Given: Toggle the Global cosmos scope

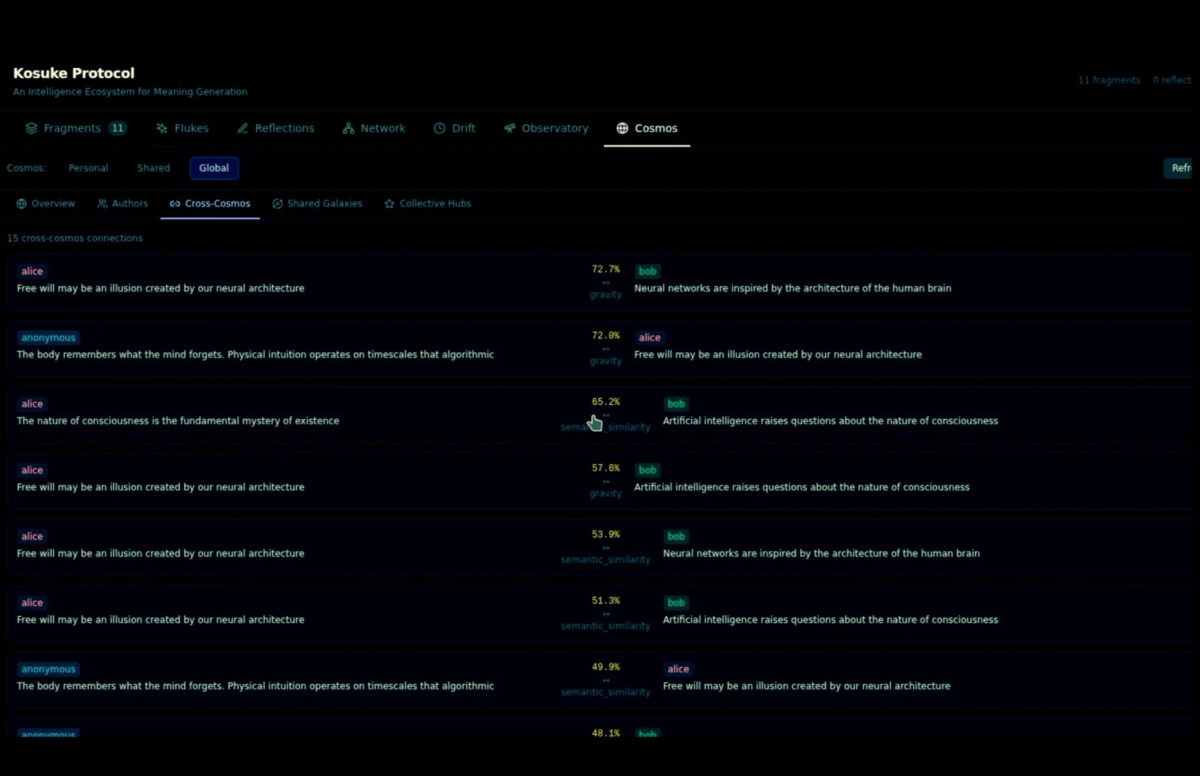Looking at the screenshot, I should coord(213,167).
